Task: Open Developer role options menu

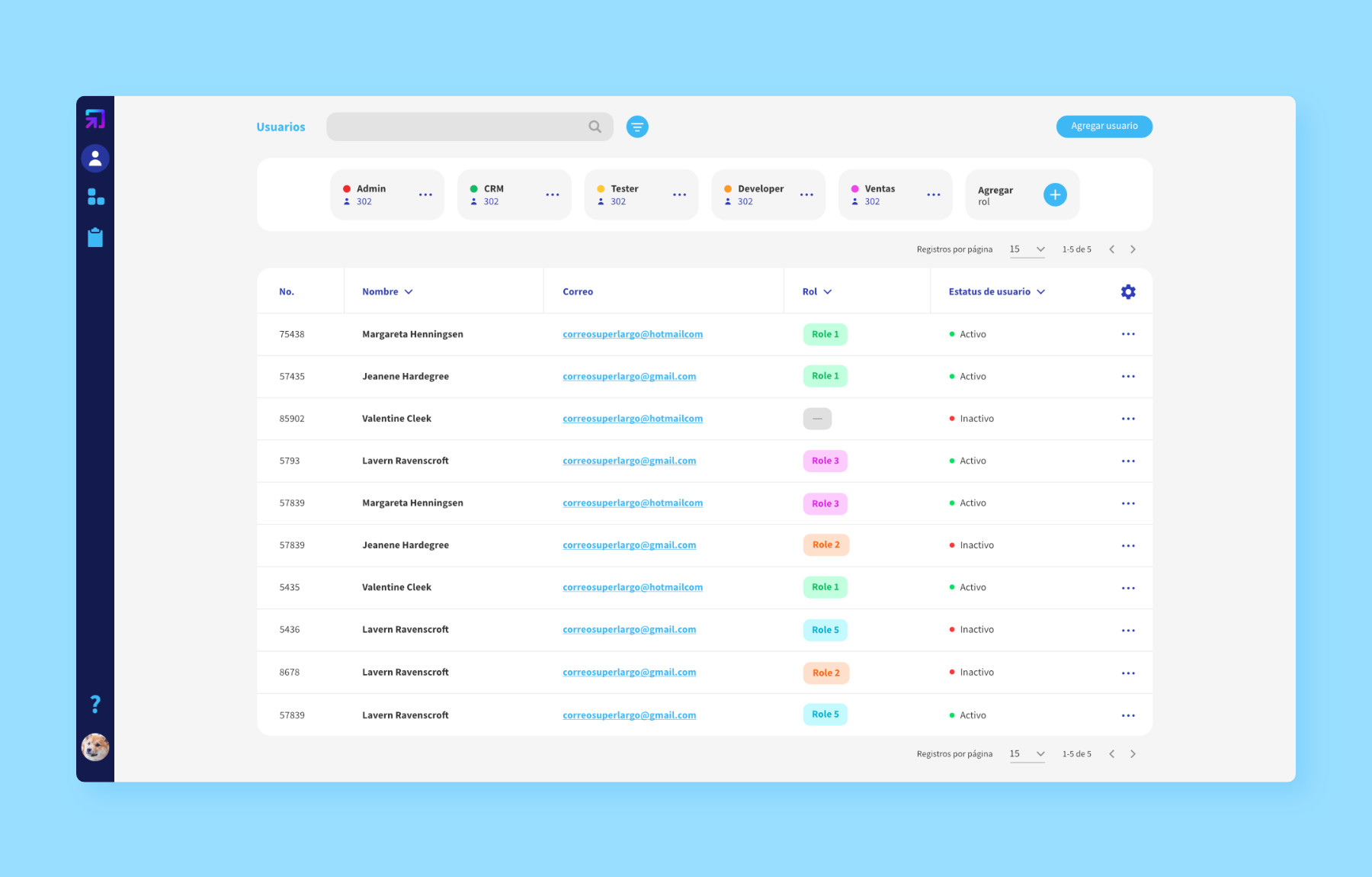Action: pyautogui.click(x=806, y=195)
